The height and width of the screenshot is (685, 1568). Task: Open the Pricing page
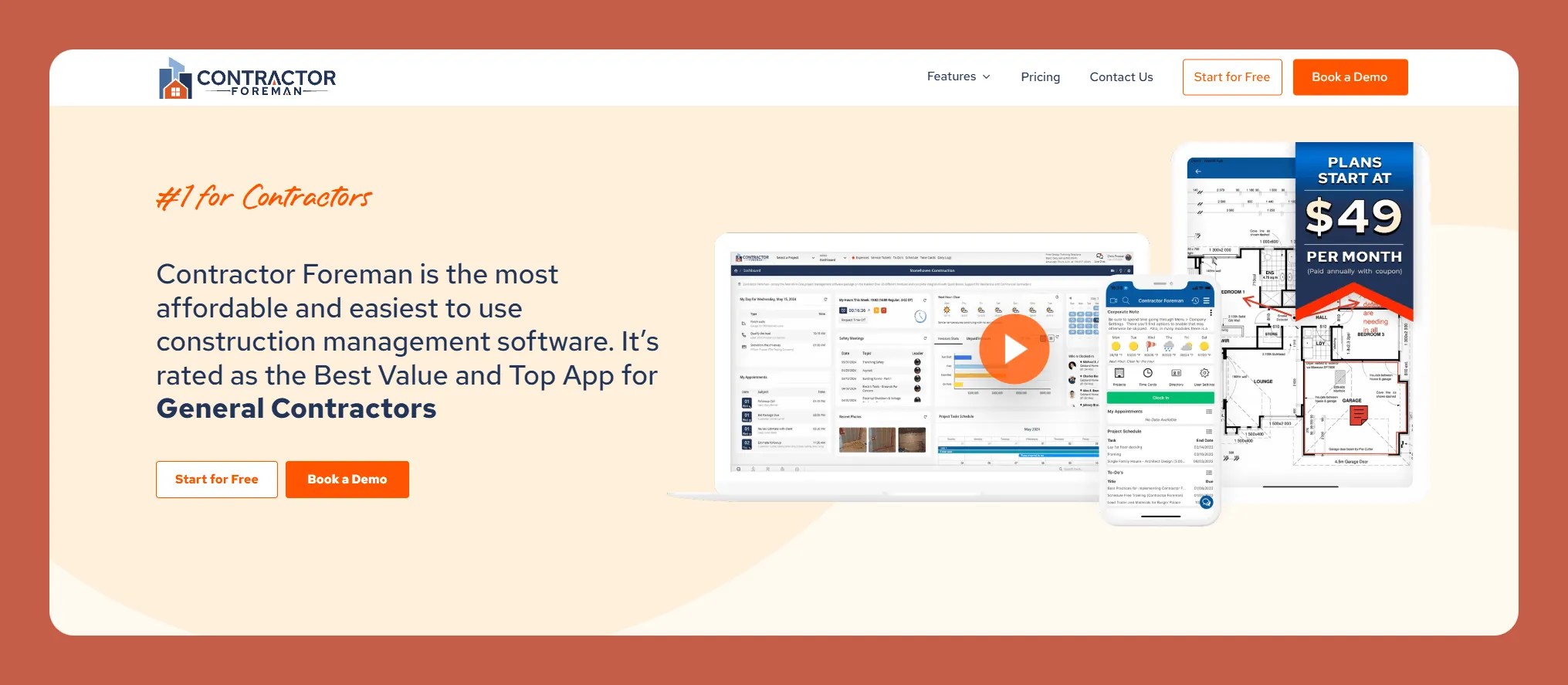[1040, 77]
